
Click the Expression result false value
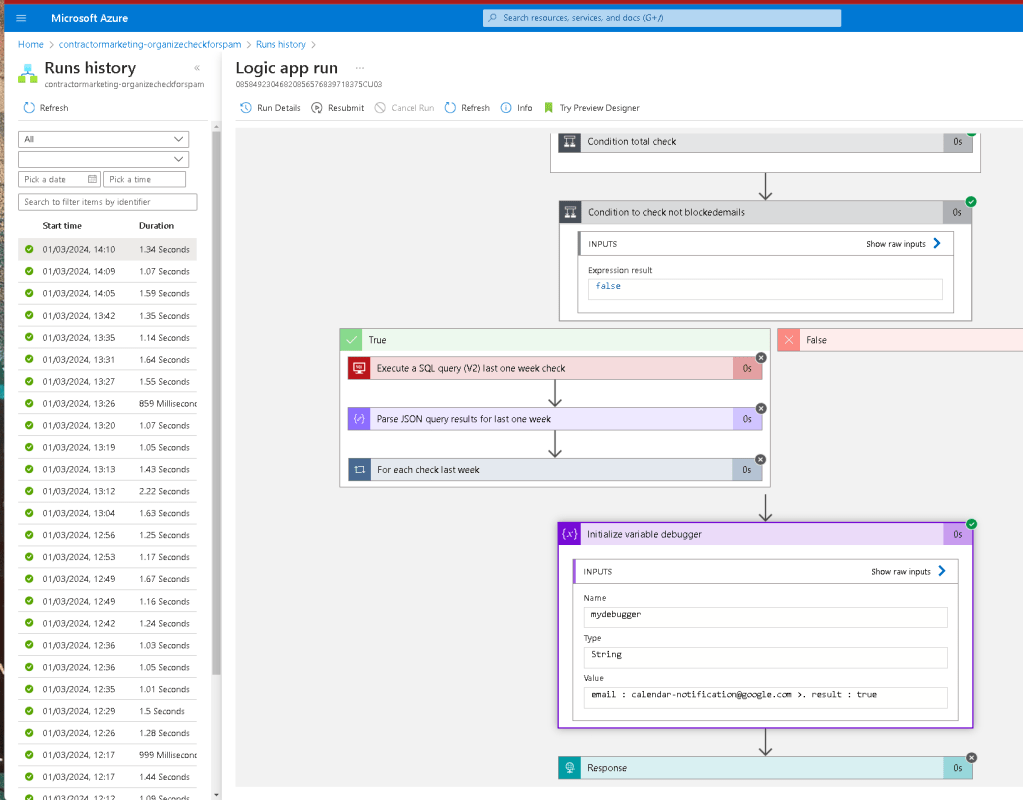coord(765,289)
